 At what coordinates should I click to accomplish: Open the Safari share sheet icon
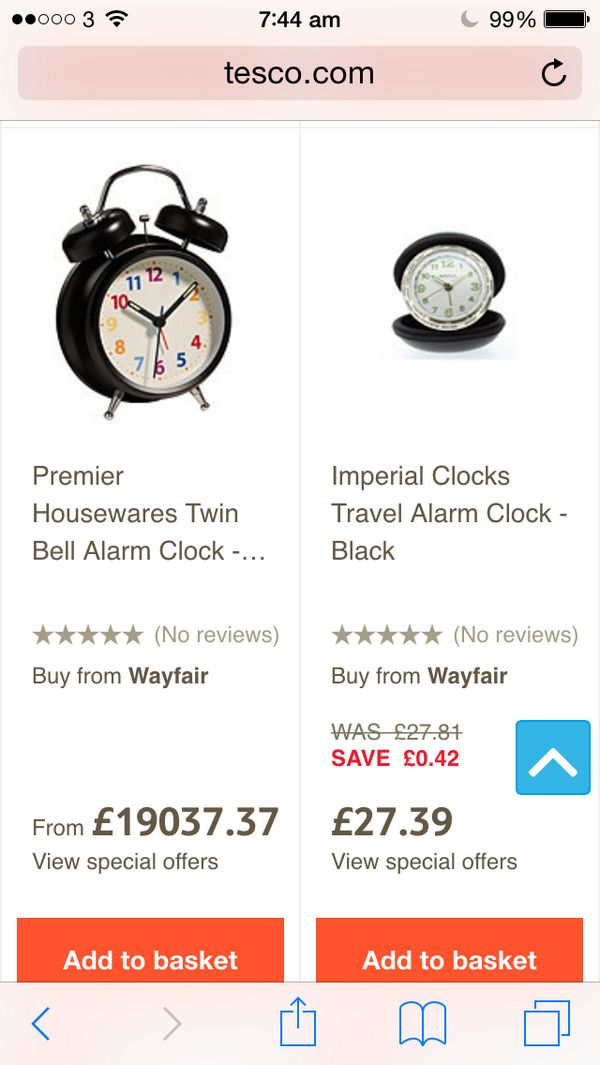click(x=298, y=1023)
